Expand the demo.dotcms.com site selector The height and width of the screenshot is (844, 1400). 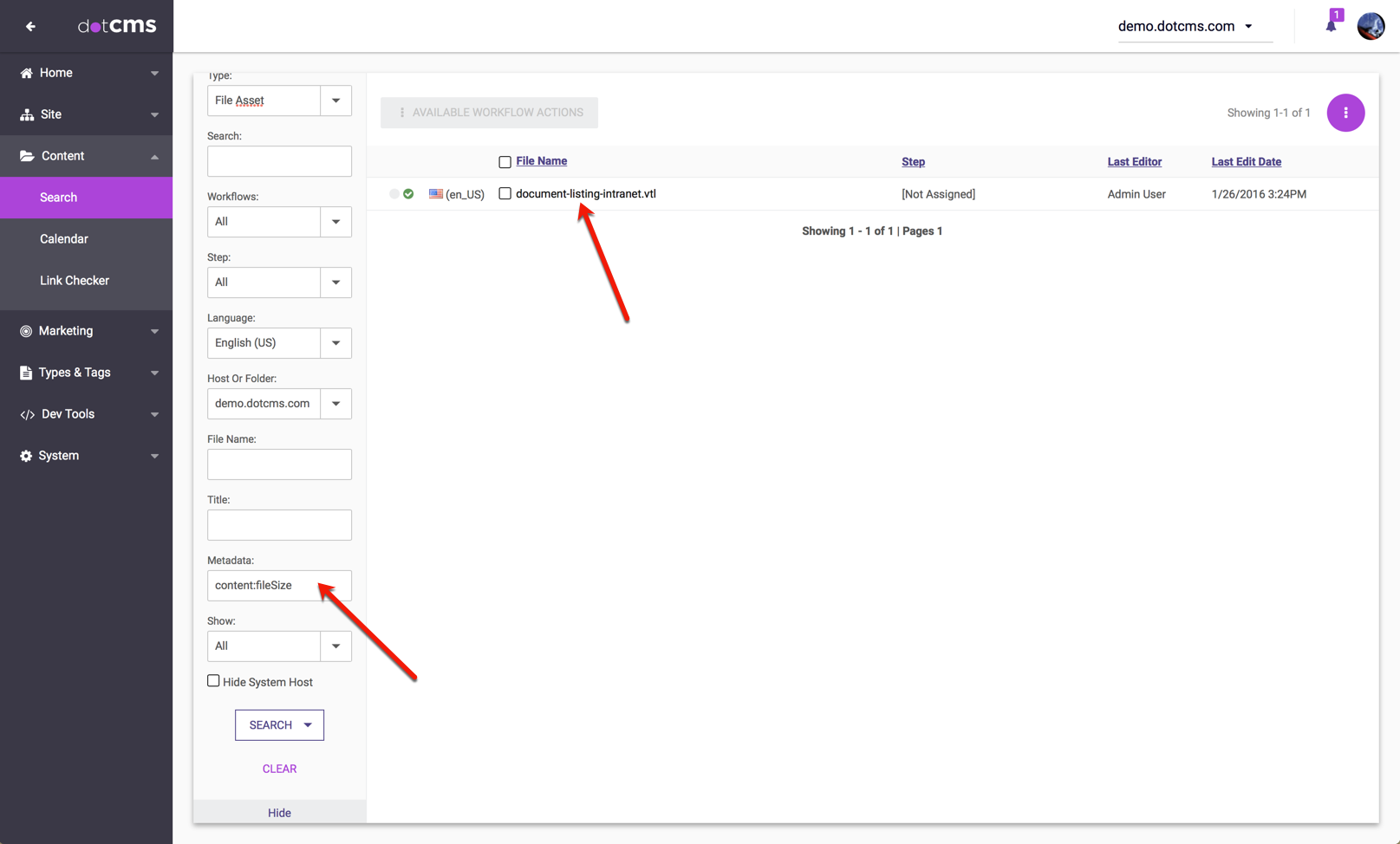click(1185, 26)
